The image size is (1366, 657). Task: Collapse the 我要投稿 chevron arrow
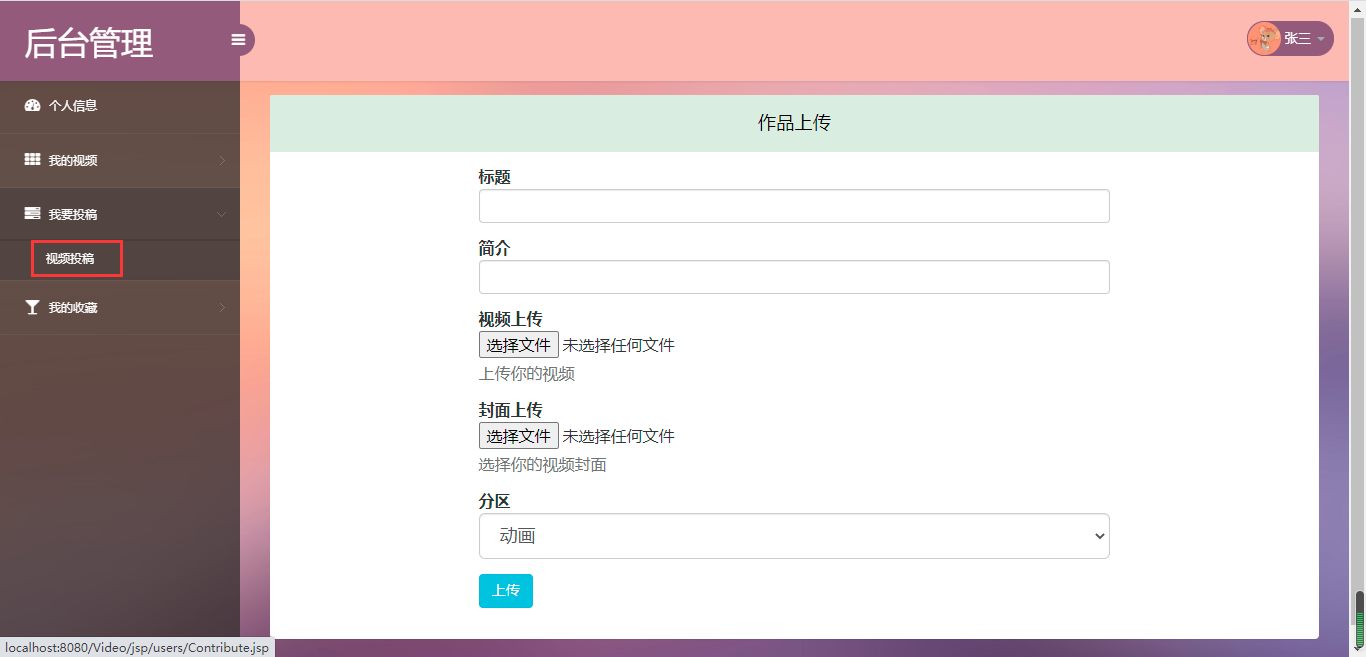point(222,214)
